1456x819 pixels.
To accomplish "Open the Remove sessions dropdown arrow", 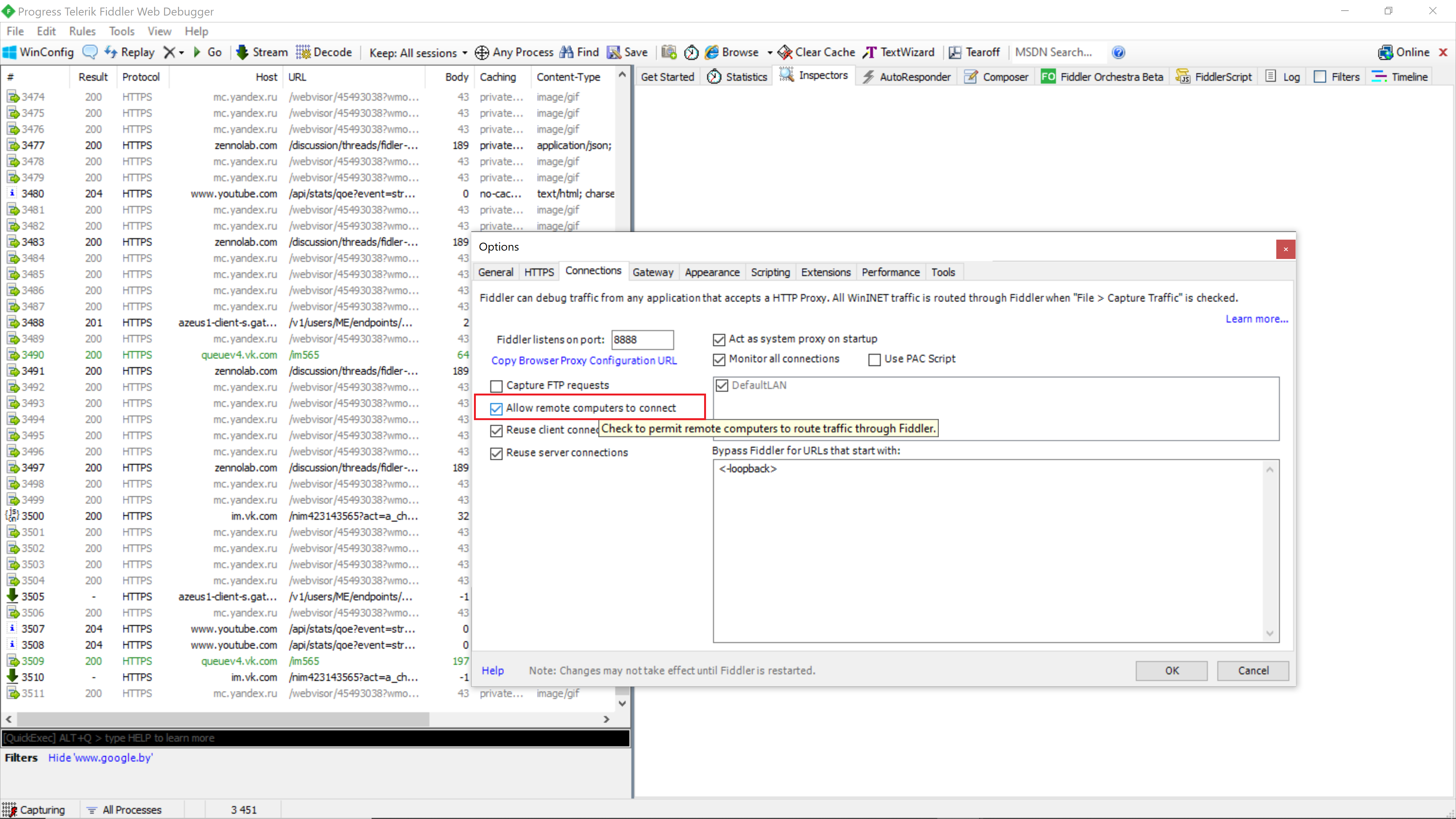I will click(x=182, y=53).
